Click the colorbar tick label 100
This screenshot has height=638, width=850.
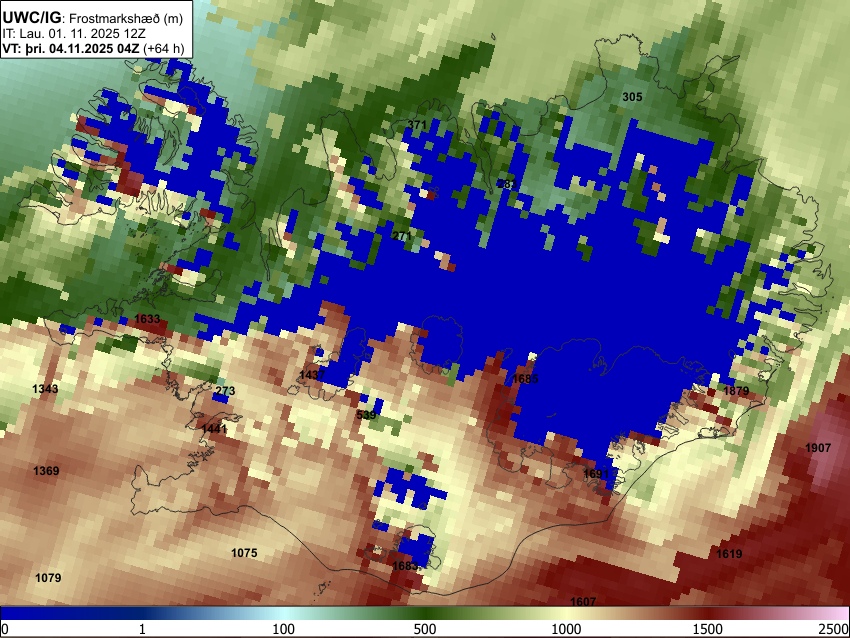tap(284, 629)
